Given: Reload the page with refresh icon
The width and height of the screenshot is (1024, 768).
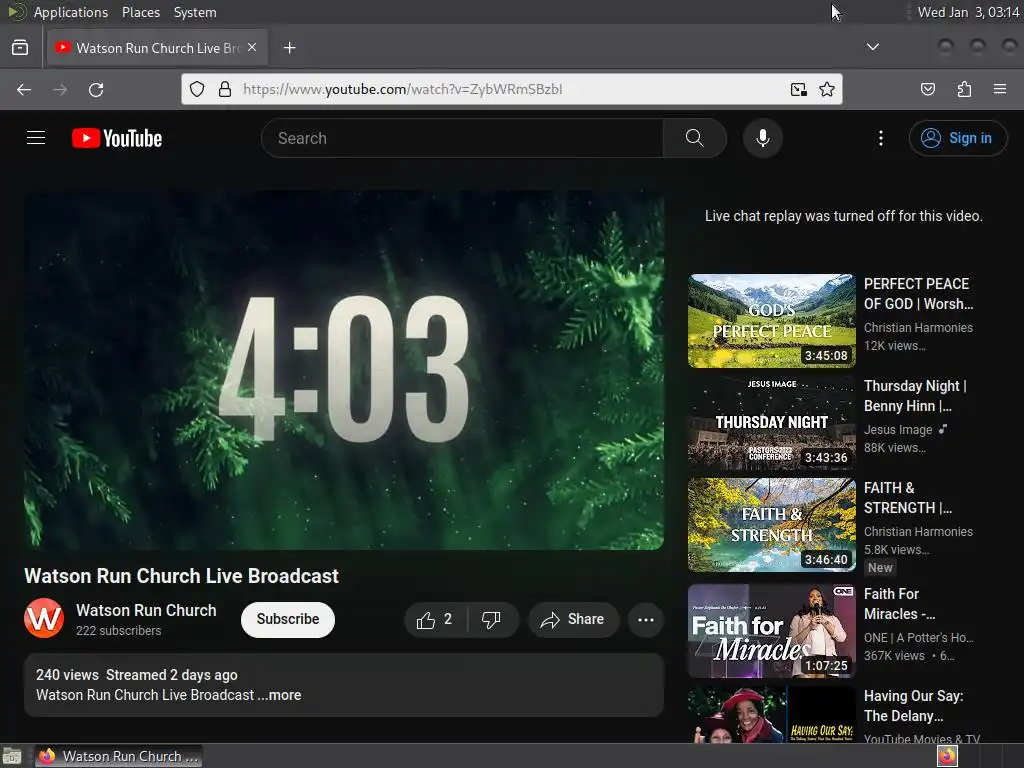Looking at the screenshot, I should (x=96, y=89).
